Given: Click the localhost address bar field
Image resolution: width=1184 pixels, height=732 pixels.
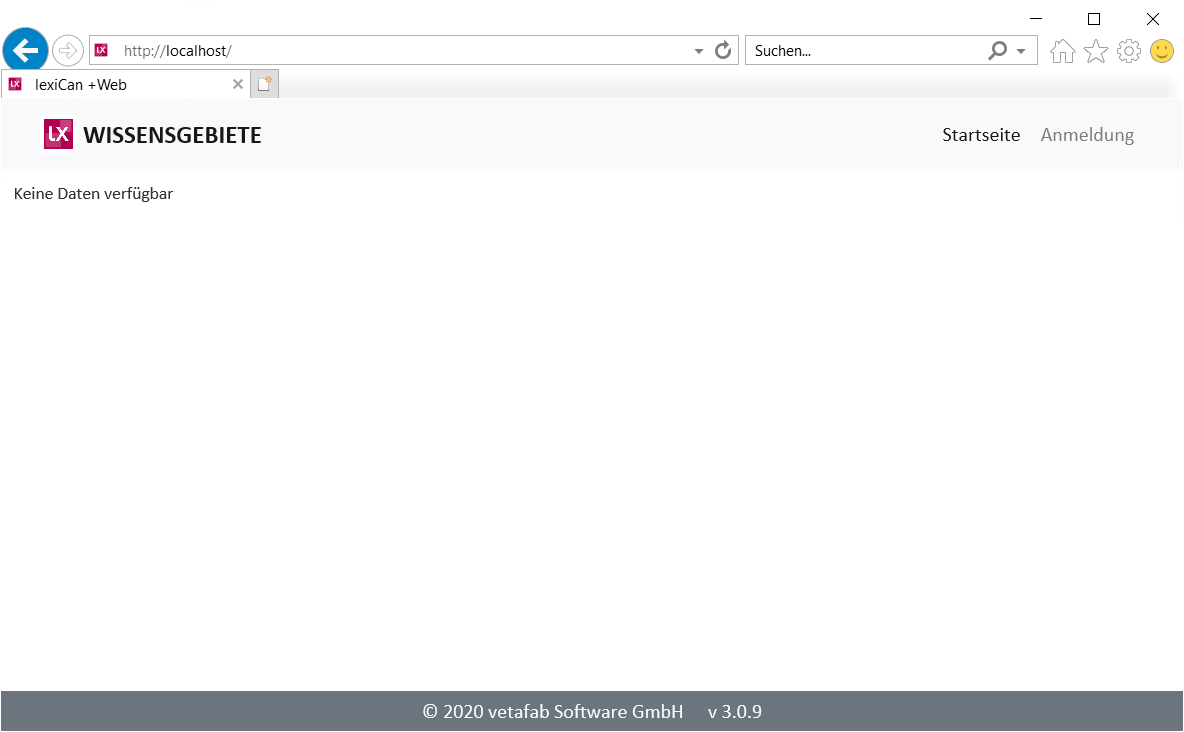Looking at the screenshot, I should coord(400,50).
